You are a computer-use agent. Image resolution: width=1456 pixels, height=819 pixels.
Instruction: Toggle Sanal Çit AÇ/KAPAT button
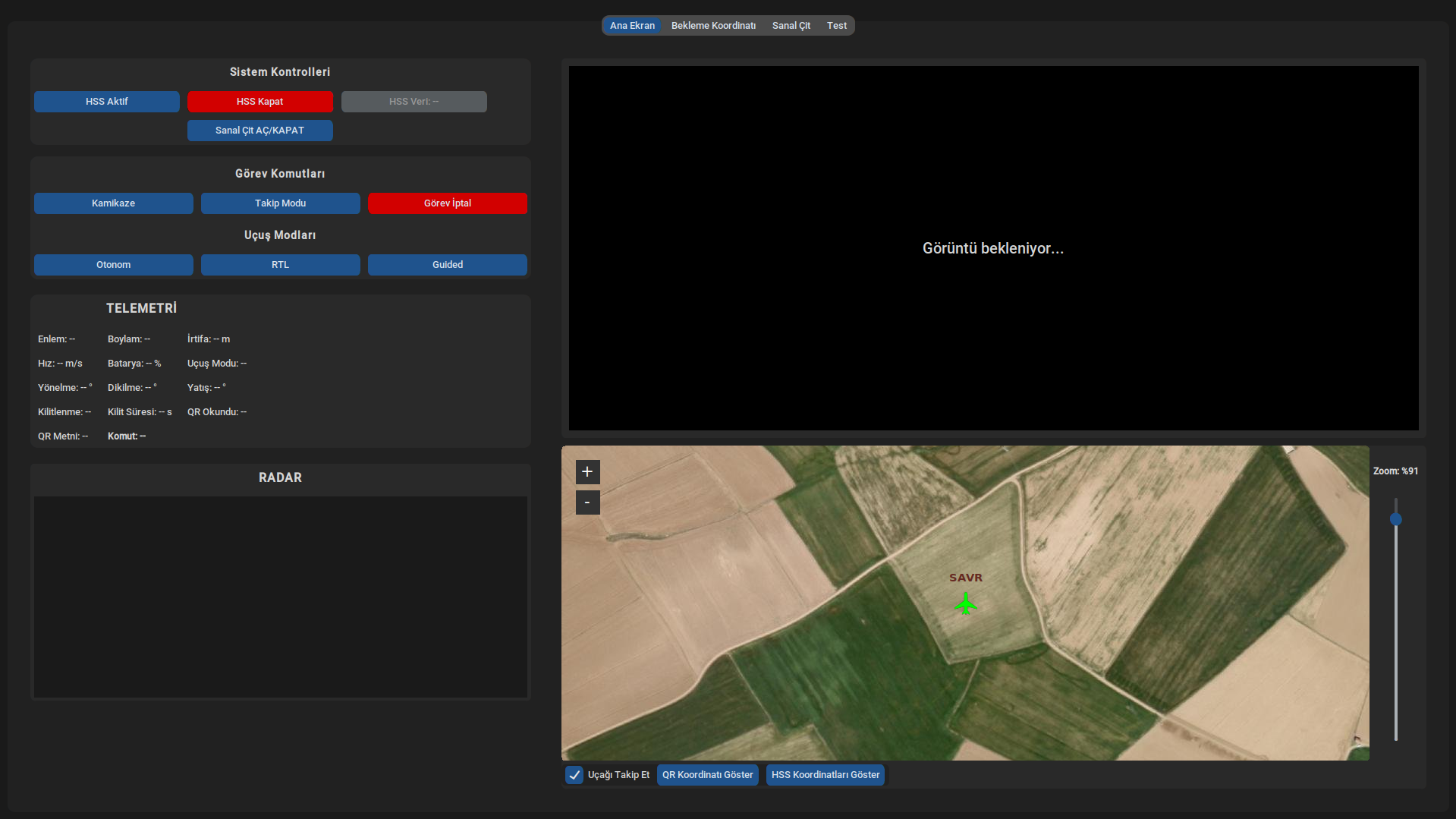[x=259, y=131]
